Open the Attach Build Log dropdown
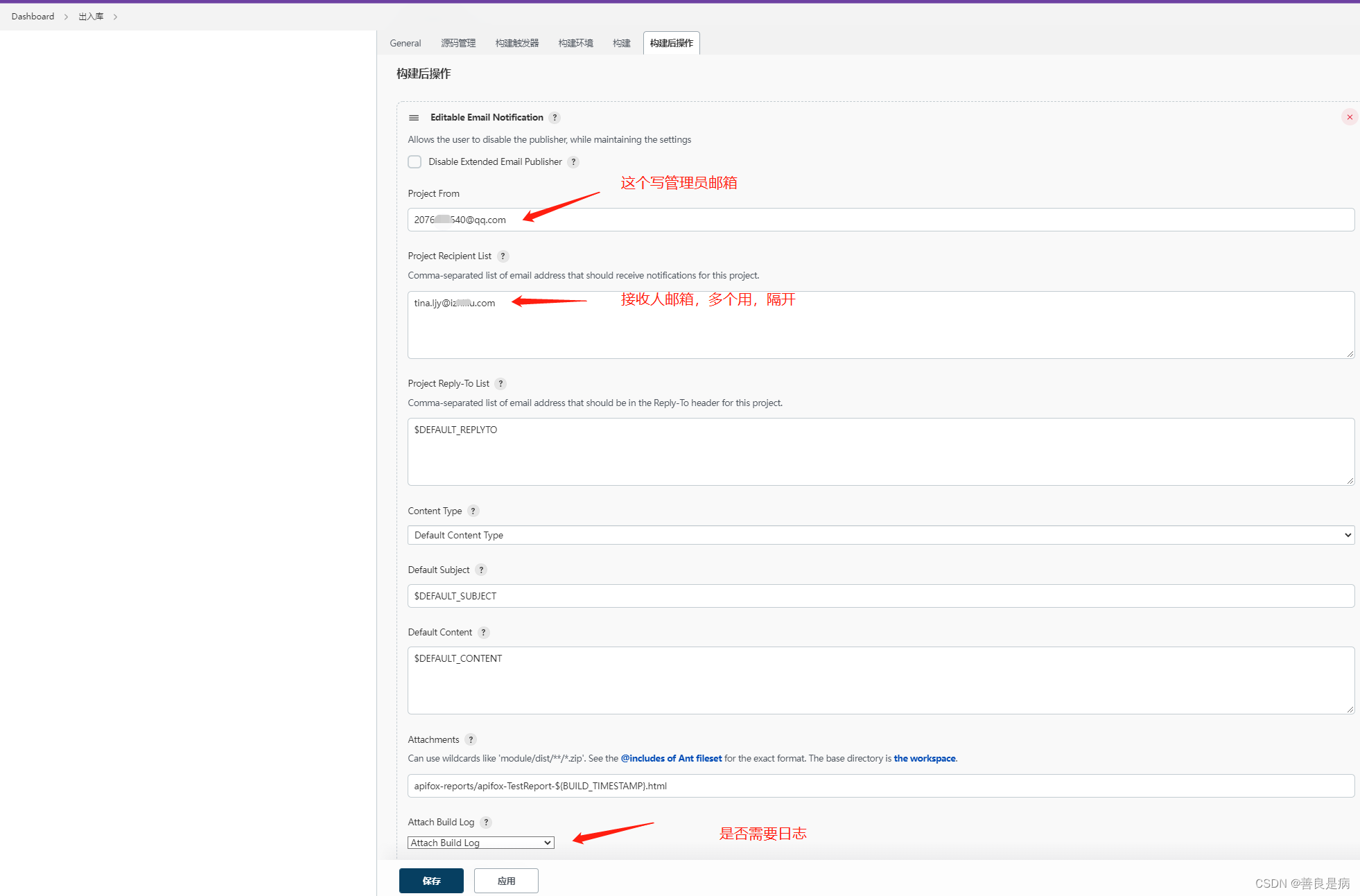This screenshot has height=896, width=1360. [x=480, y=843]
